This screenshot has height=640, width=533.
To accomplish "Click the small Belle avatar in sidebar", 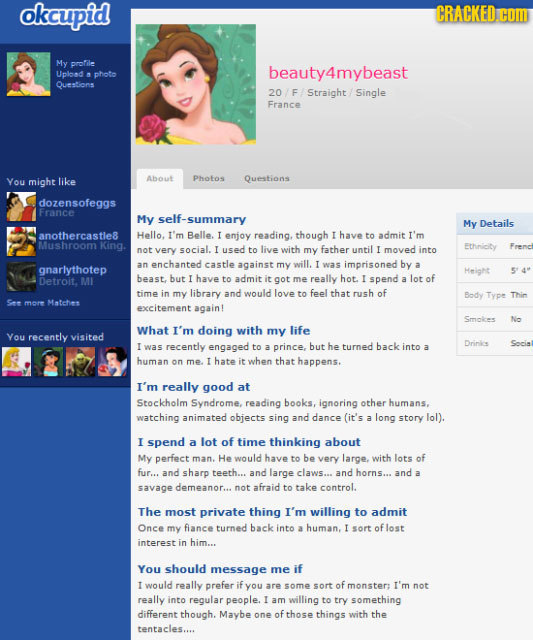I will [x=29, y=74].
